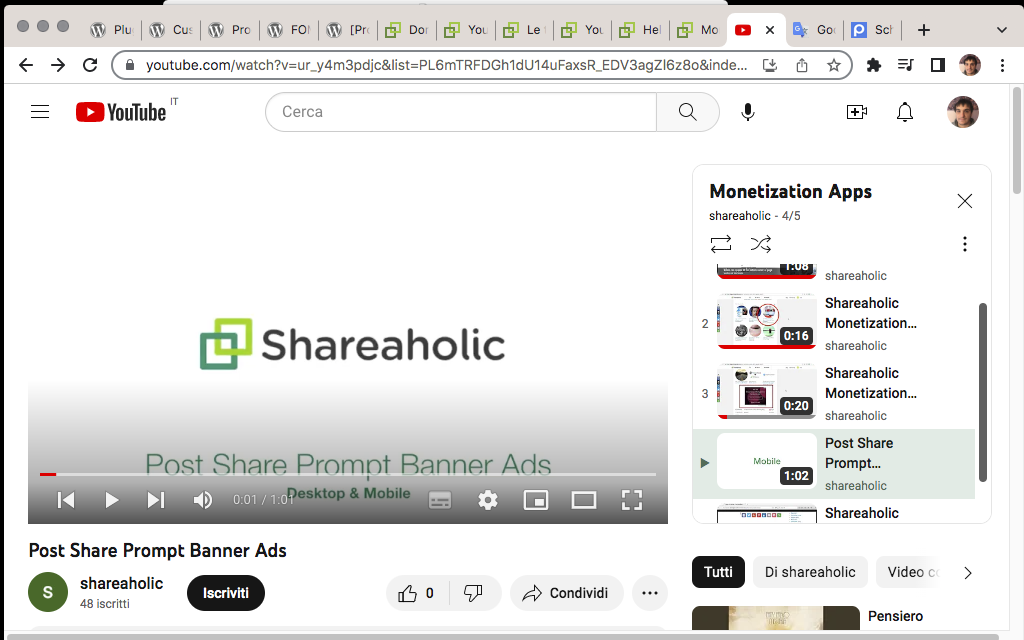This screenshot has width=1024, height=640.
Task: Toggle playlist shuffle
Action: 761,244
